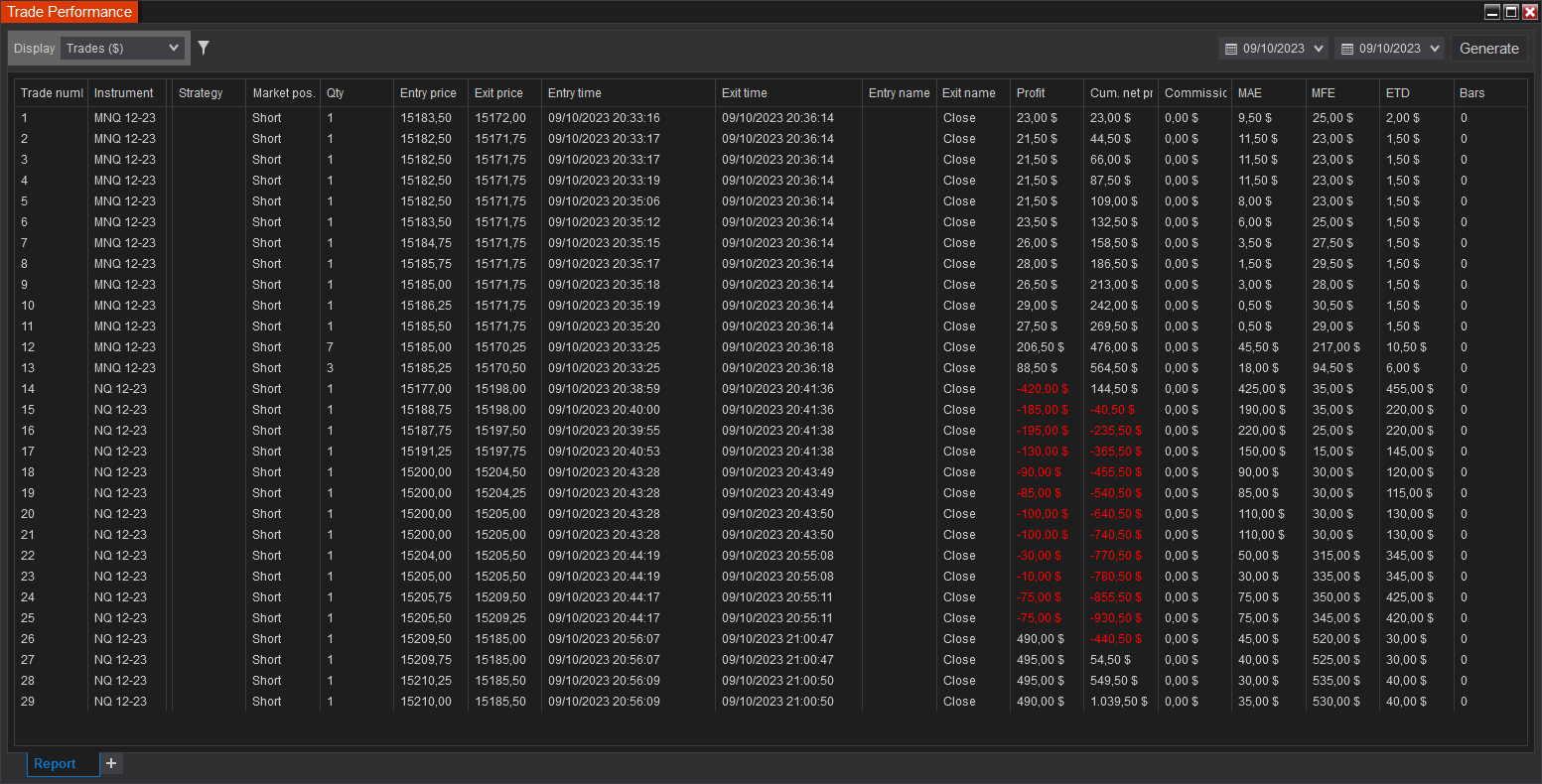Sort by the Qty column header

(356, 93)
